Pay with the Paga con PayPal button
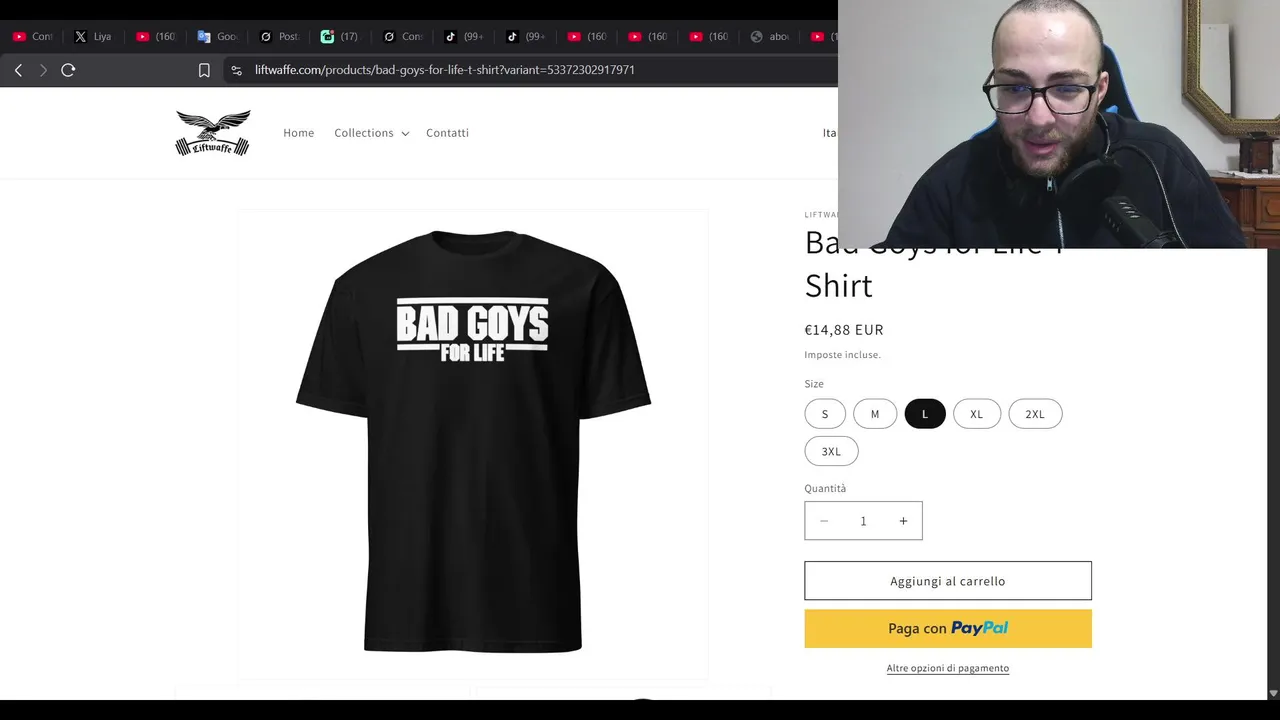The width and height of the screenshot is (1280, 720). point(948,628)
